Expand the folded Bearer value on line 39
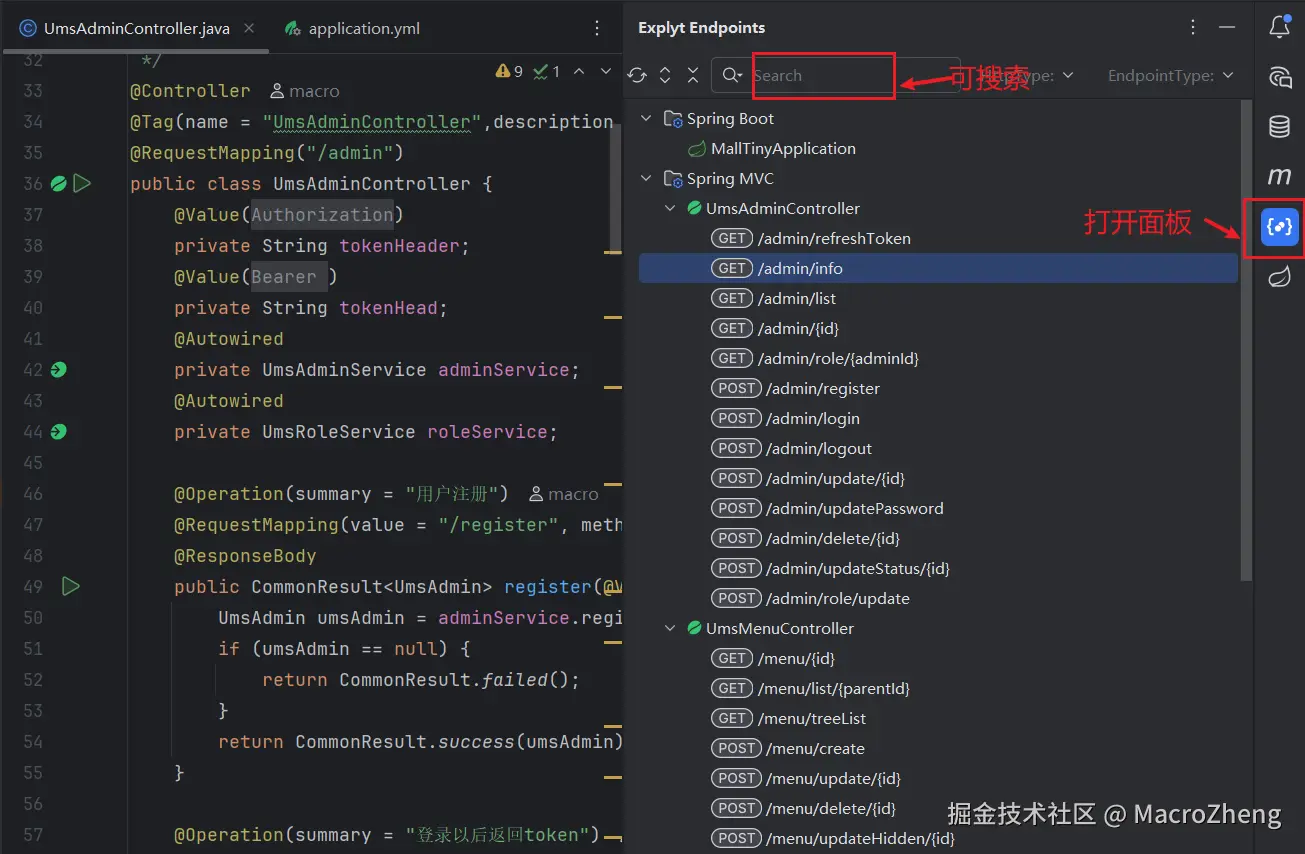 (289, 277)
